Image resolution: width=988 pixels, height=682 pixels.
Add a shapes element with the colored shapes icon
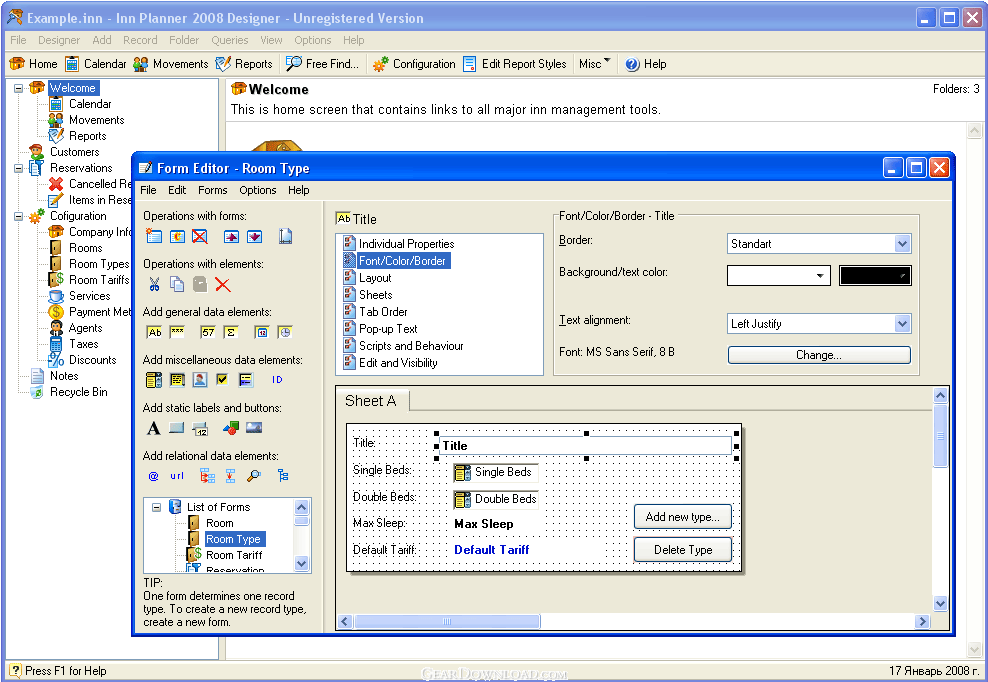tap(231, 428)
